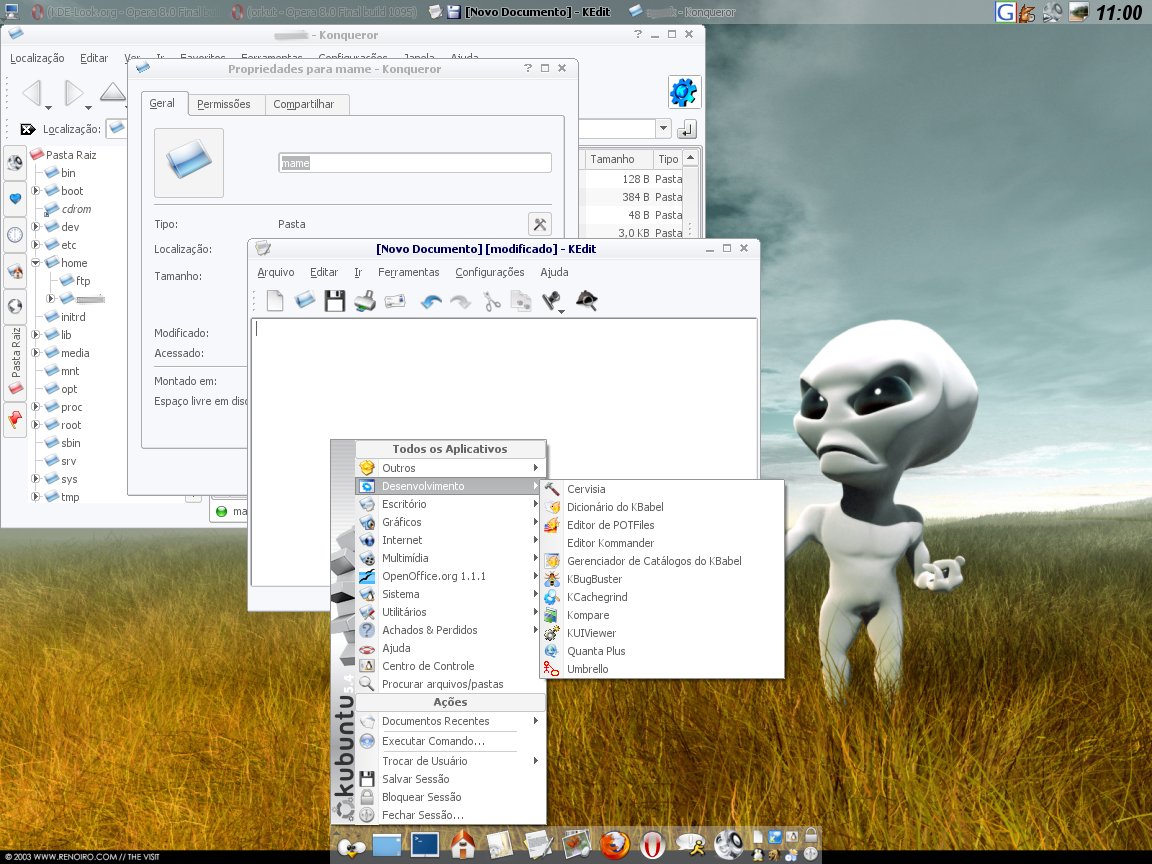
Task: Find text with the detective icon
Action: tap(586, 300)
